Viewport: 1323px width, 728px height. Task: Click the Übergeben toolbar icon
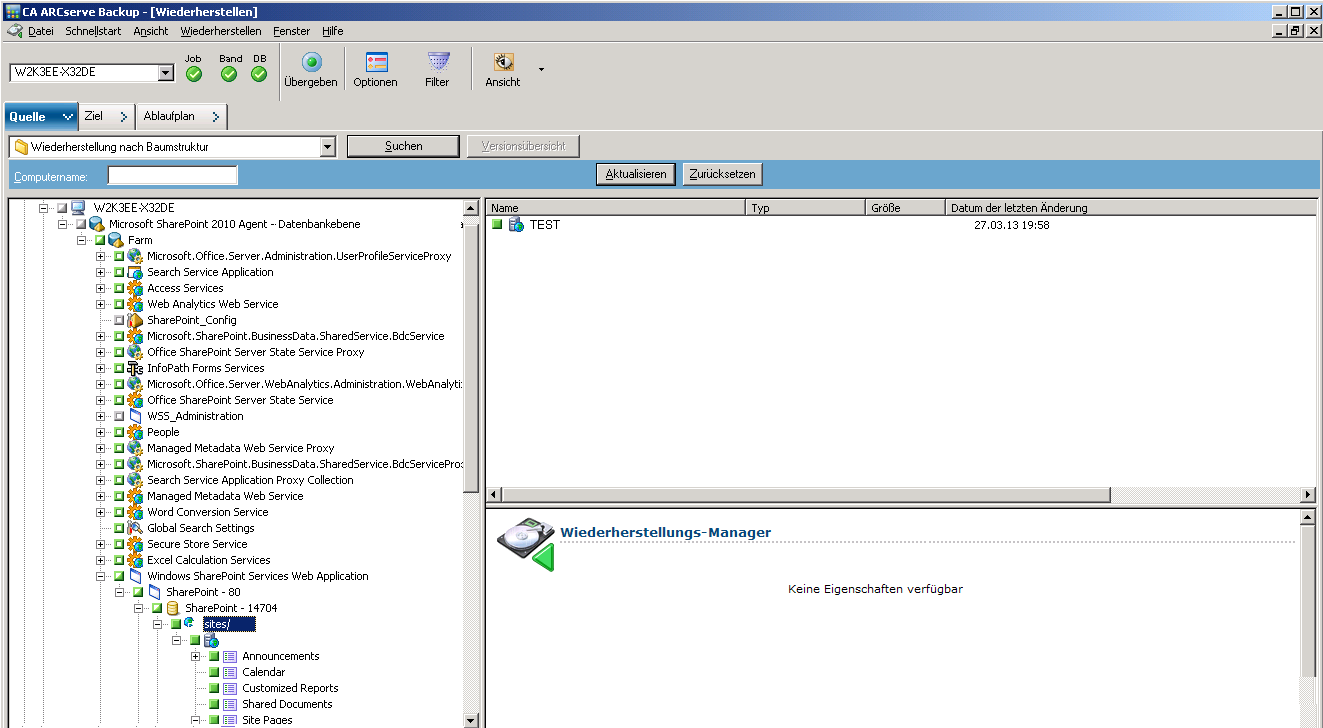(311, 63)
